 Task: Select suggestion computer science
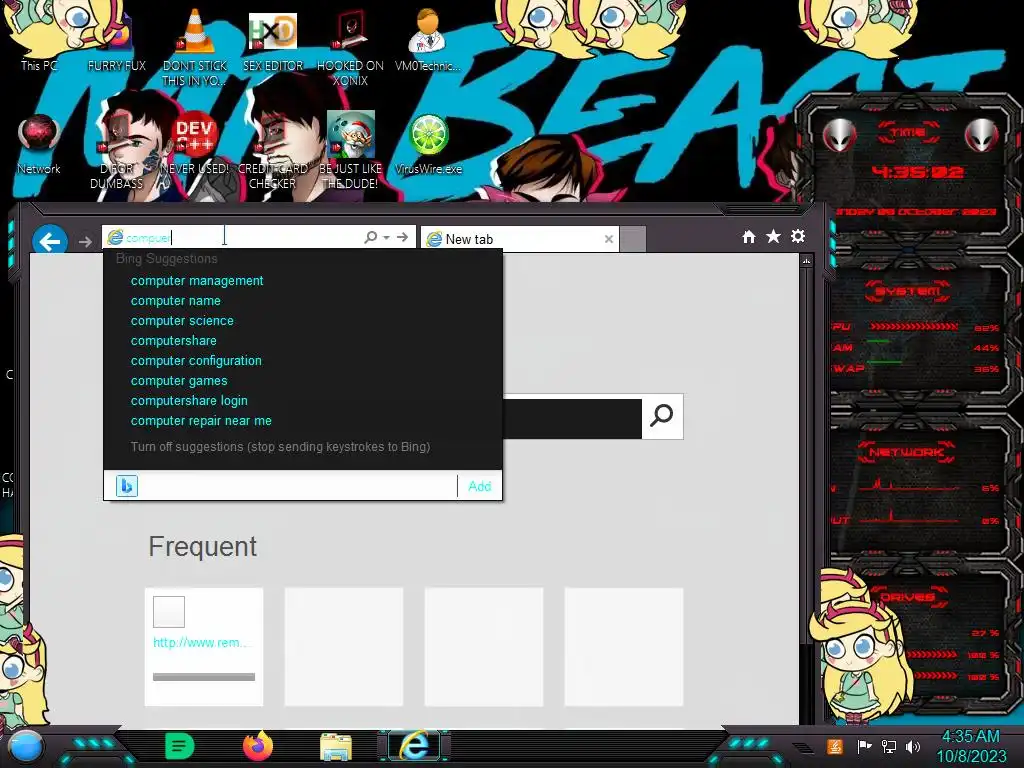point(182,321)
